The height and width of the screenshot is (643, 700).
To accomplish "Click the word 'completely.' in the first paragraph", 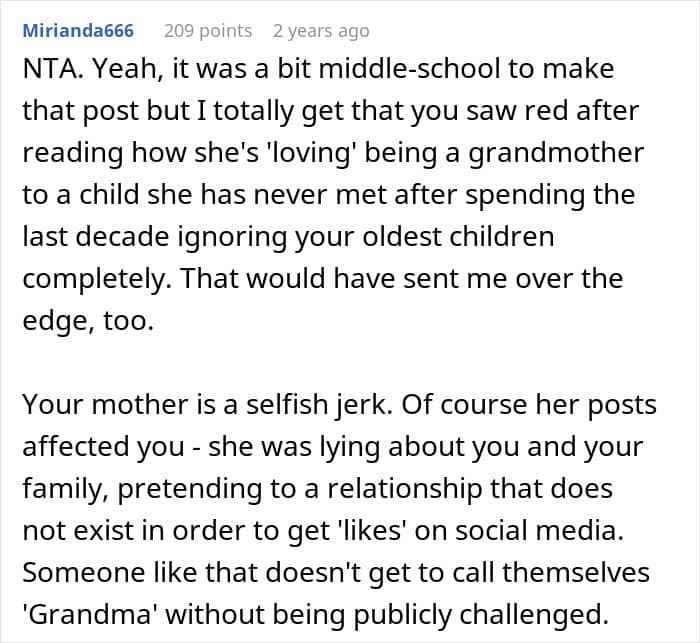I will point(97,278).
